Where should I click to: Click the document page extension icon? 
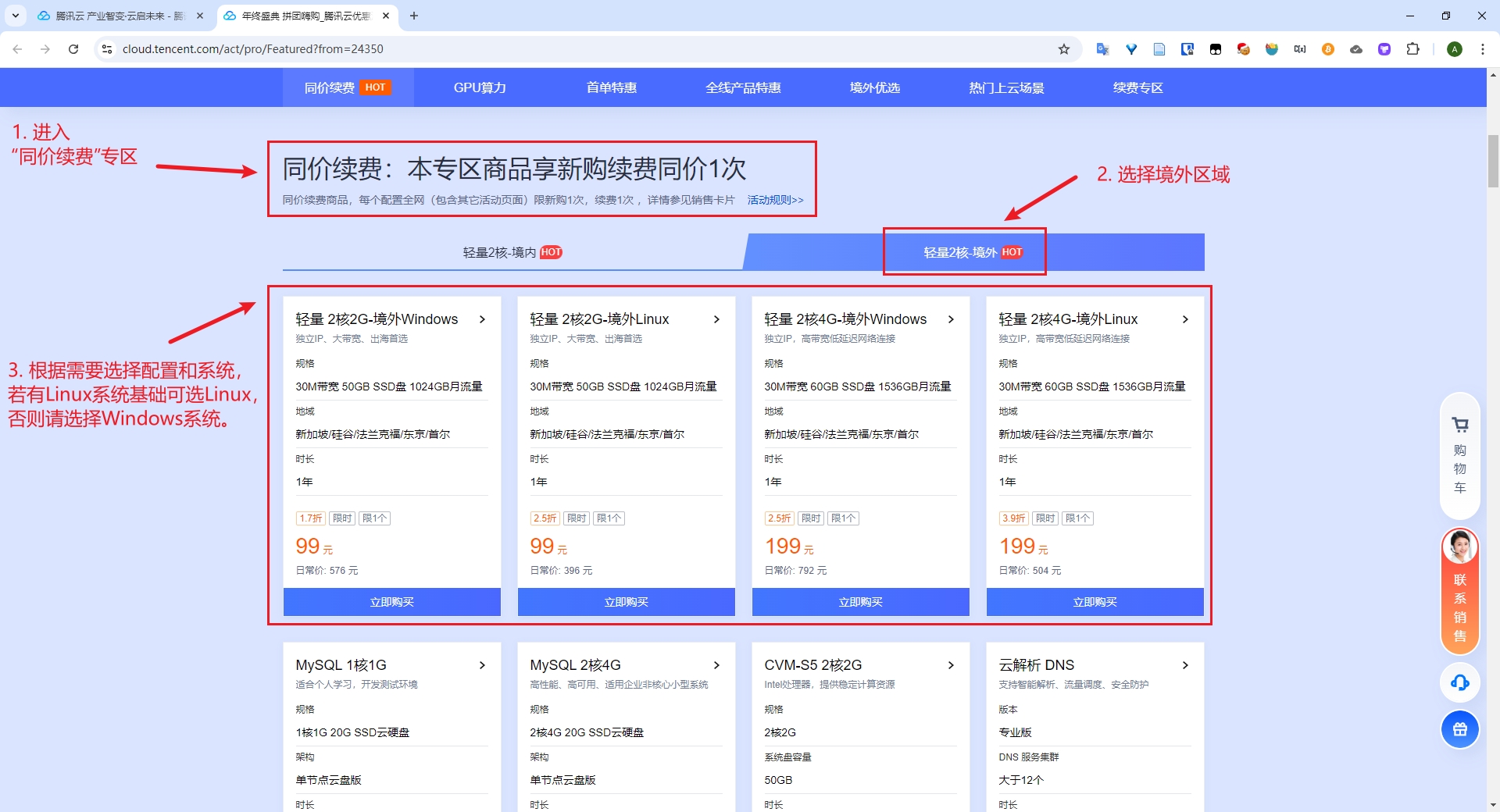pos(1159,49)
